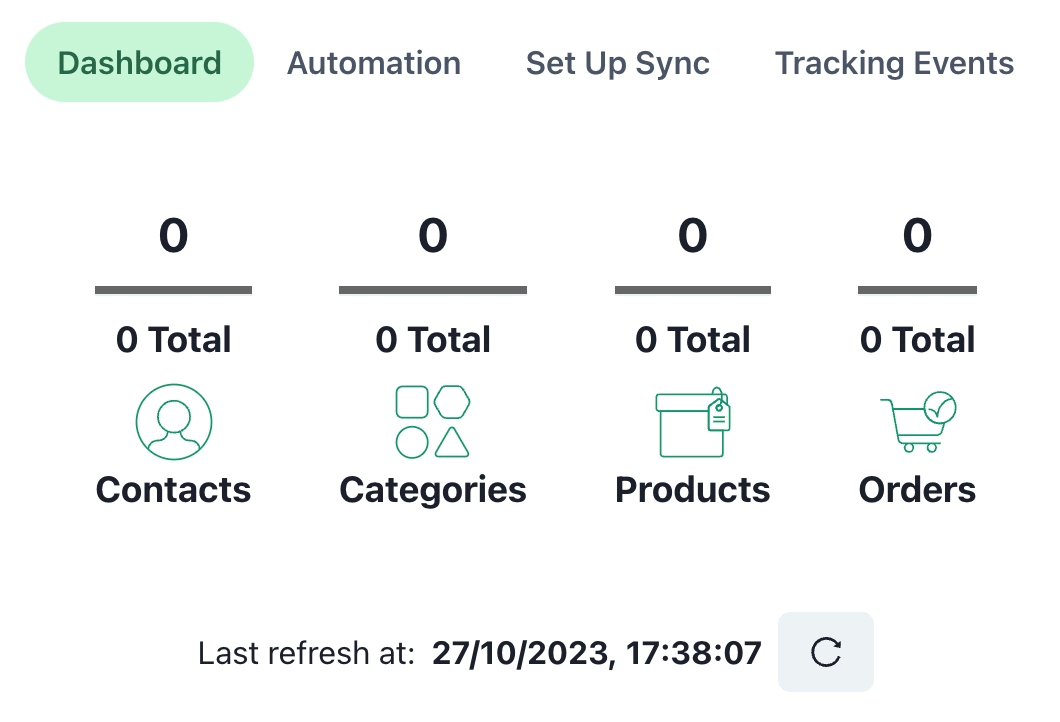This screenshot has height=722, width=1060.
Task: Click the Categories shapes icon
Action: [433, 422]
